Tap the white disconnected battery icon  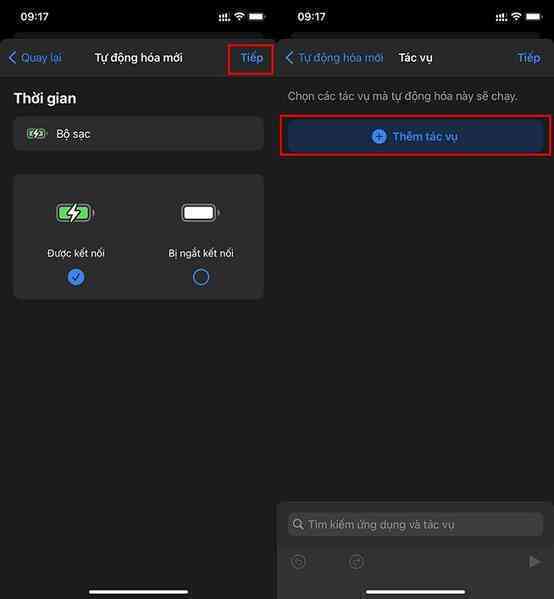200,213
